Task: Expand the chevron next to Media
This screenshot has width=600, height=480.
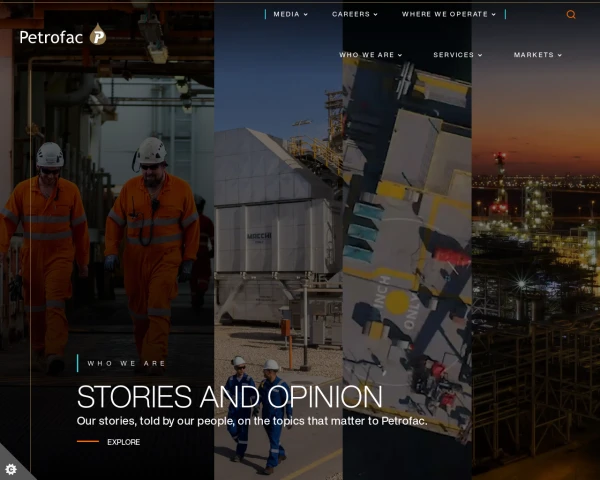Action: (x=306, y=15)
